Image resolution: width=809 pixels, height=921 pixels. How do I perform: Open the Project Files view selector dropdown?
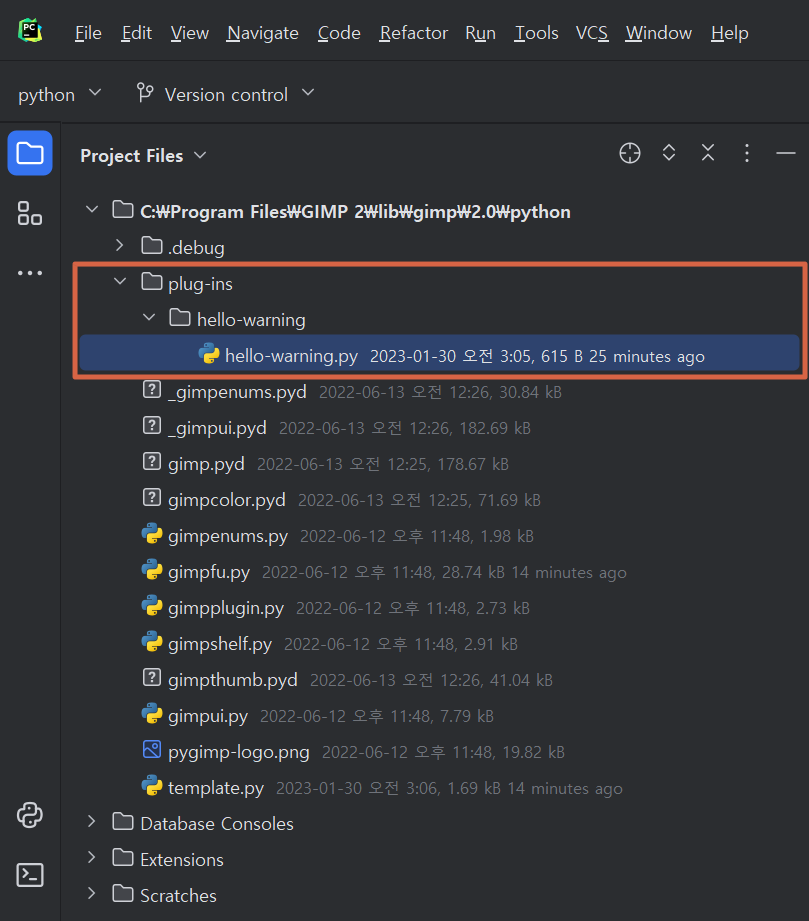(143, 156)
